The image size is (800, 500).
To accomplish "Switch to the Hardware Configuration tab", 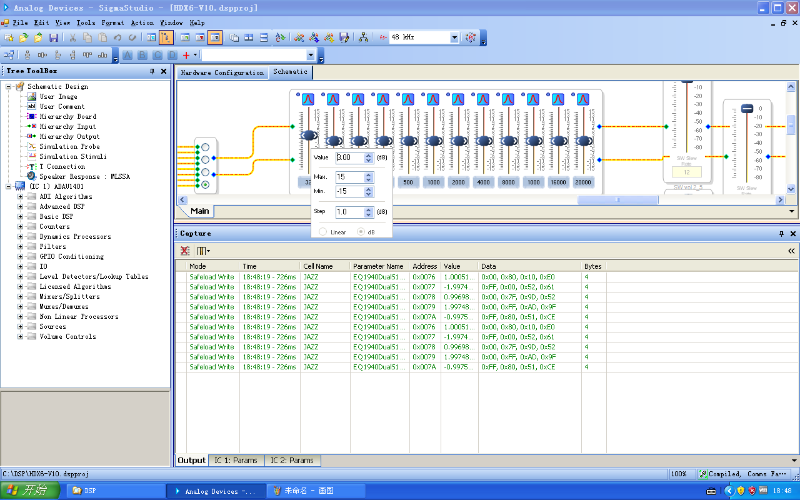I will (222, 73).
